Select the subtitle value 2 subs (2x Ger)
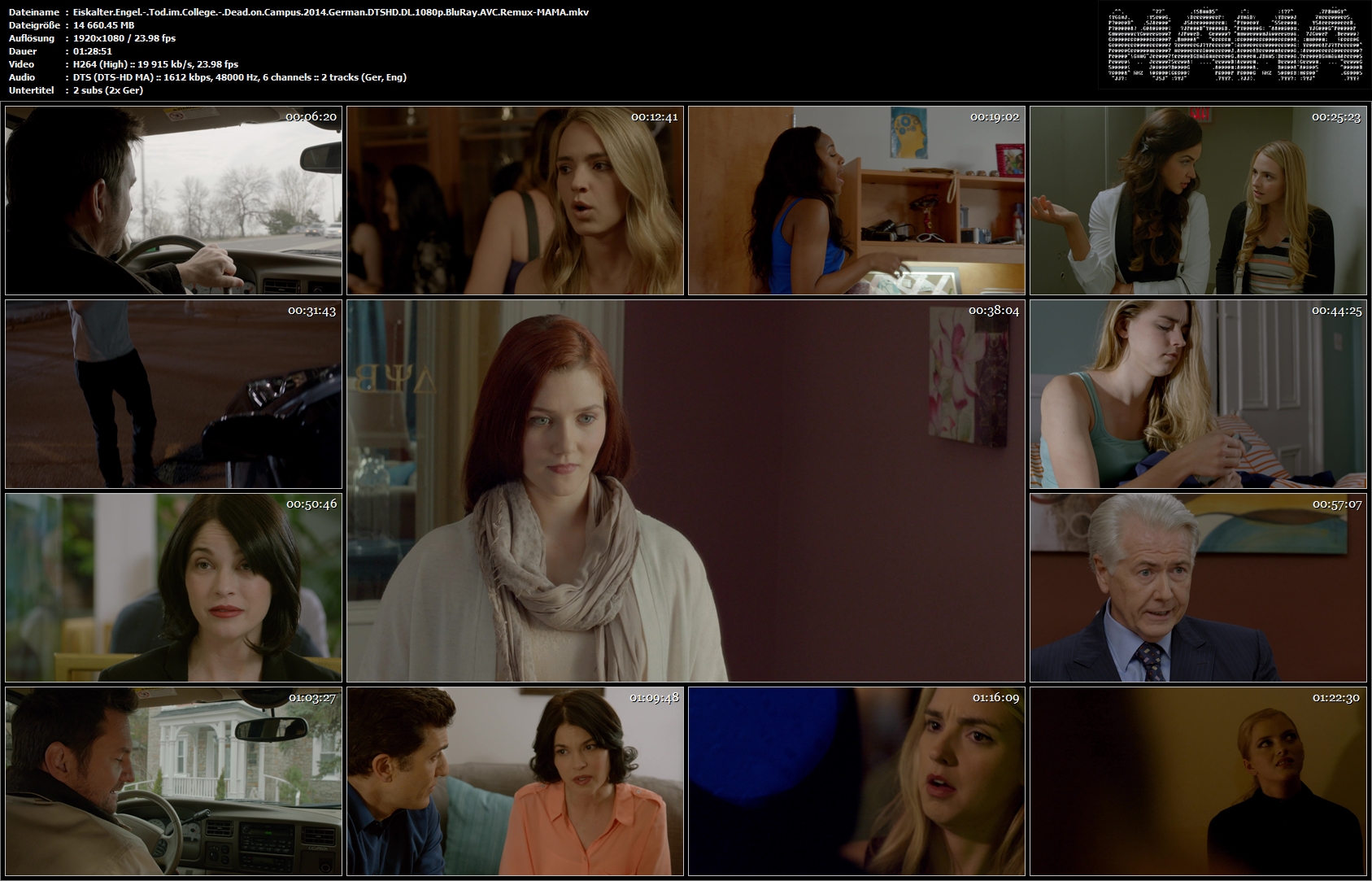 108,90
